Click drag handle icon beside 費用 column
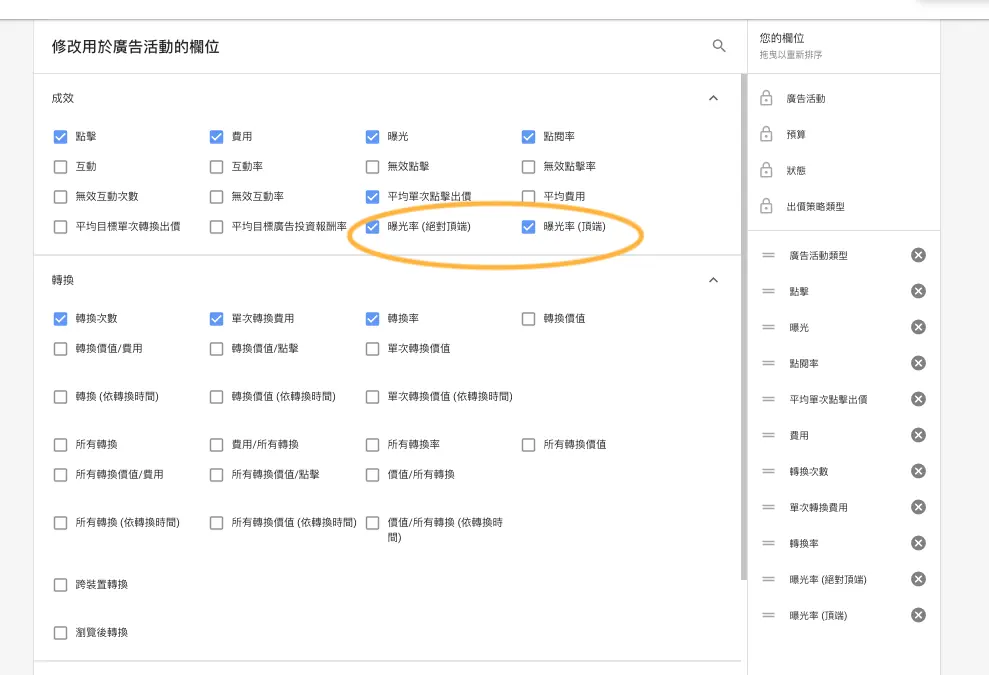 [x=768, y=435]
